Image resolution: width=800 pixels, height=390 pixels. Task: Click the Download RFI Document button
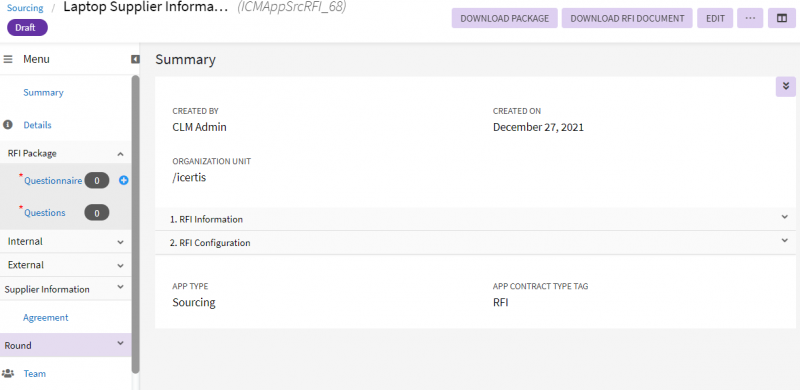point(627,18)
